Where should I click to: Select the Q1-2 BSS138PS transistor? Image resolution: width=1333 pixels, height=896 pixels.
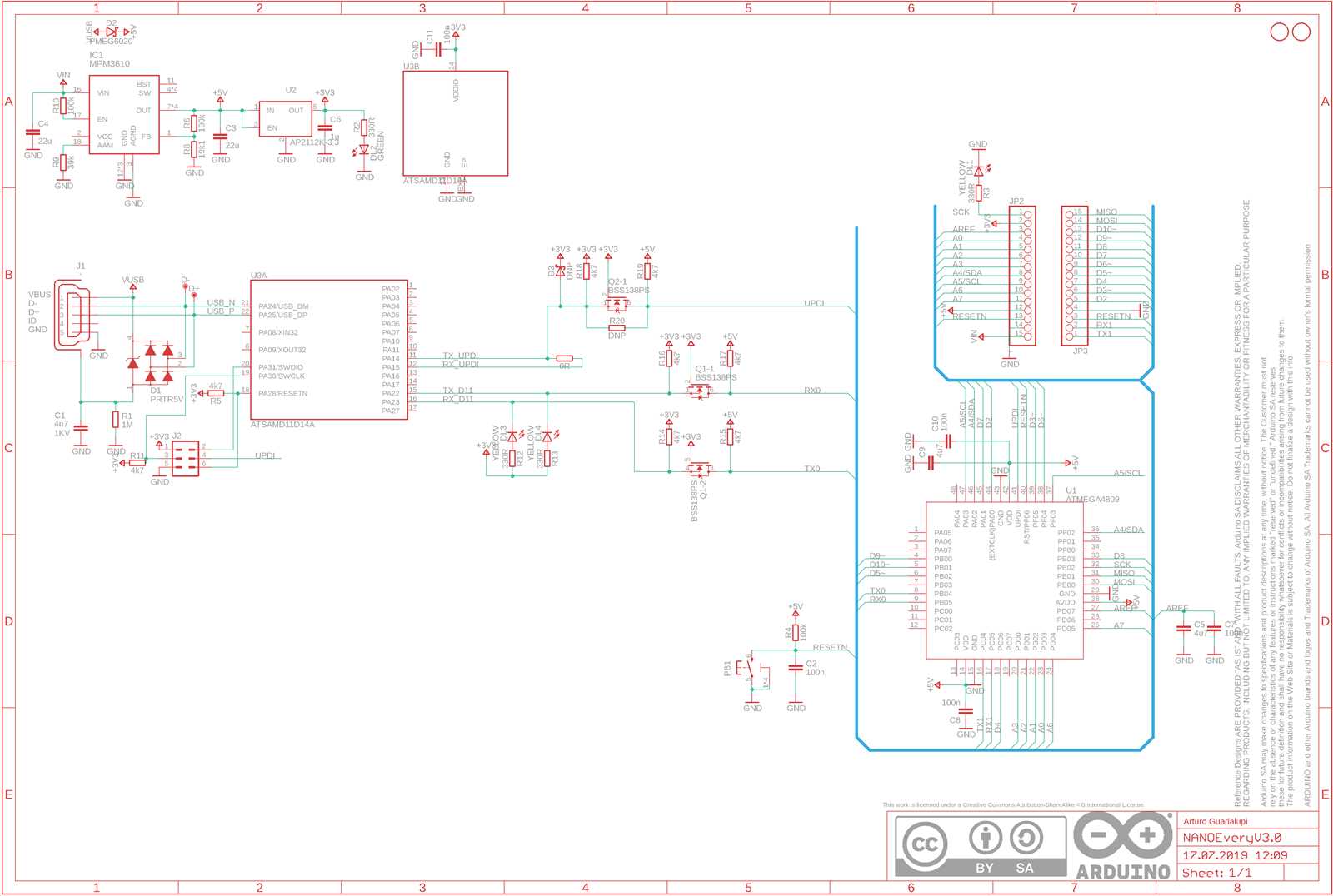(x=700, y=469)
